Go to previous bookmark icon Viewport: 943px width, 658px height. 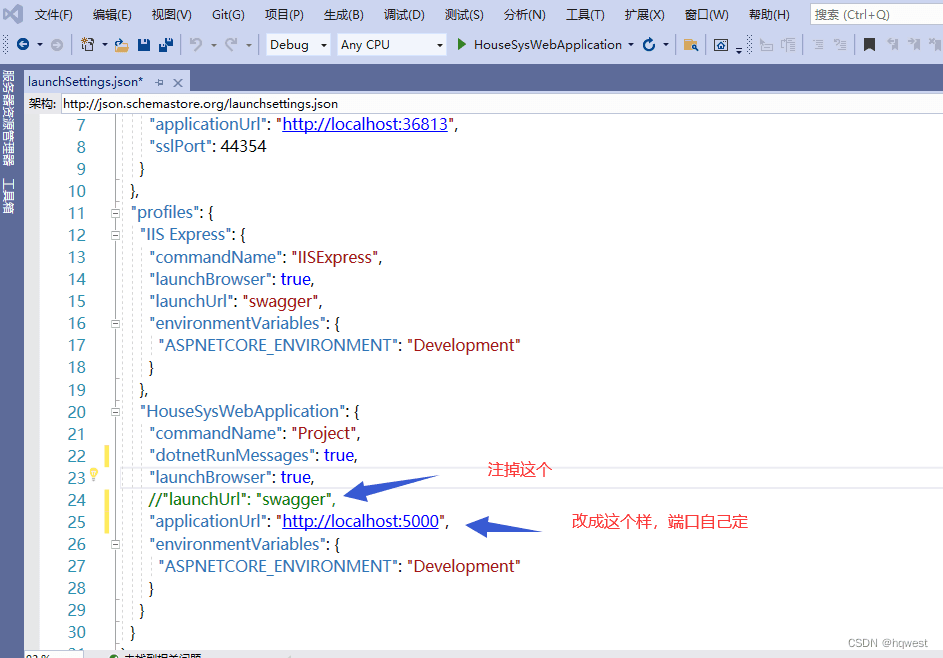coord(892,45)
